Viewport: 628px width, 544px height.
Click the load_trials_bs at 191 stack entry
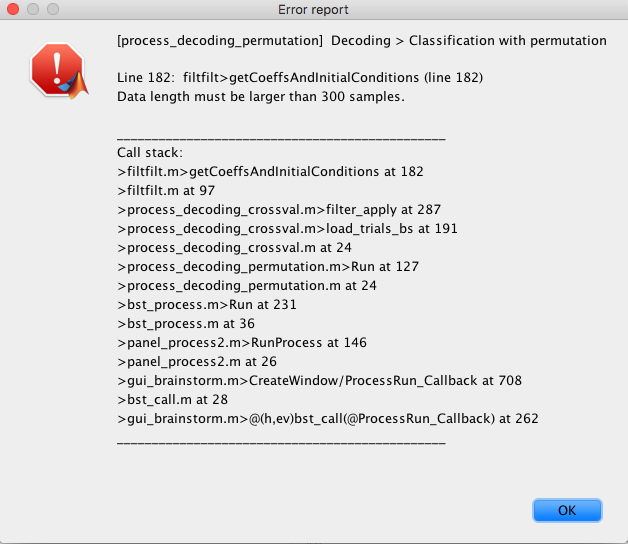click(x=287, y=228)
